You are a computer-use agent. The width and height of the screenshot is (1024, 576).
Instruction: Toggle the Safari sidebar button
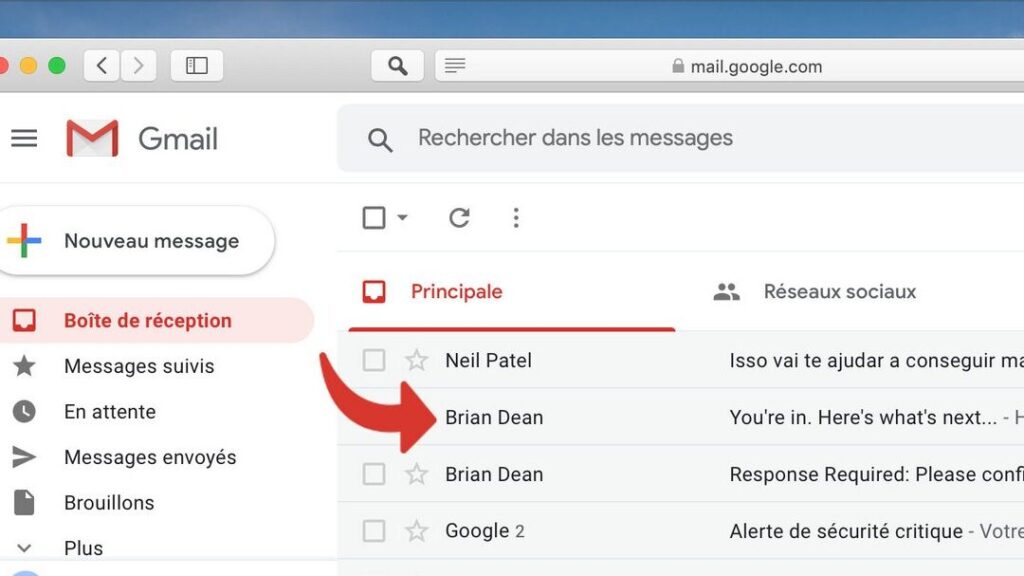click(197, 65)
